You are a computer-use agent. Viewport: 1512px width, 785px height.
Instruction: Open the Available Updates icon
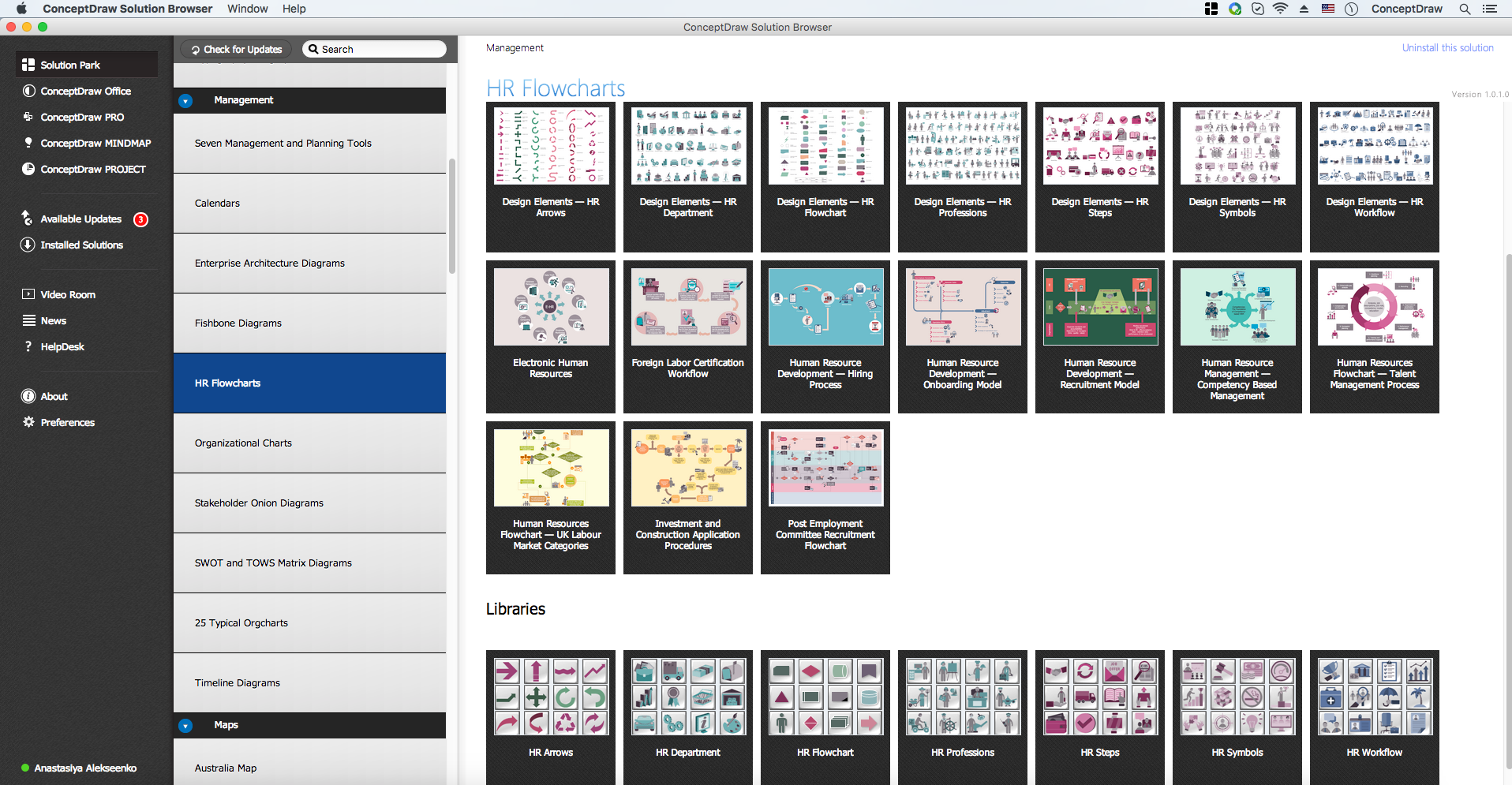click(28, 219)
